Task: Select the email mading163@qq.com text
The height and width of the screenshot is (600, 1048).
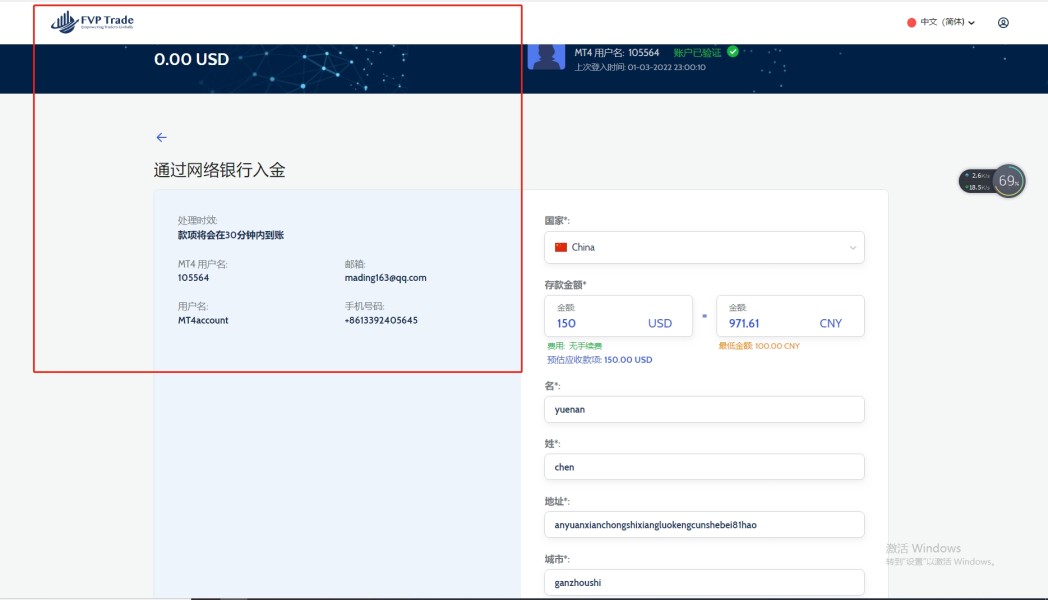Action: (386, 278)
